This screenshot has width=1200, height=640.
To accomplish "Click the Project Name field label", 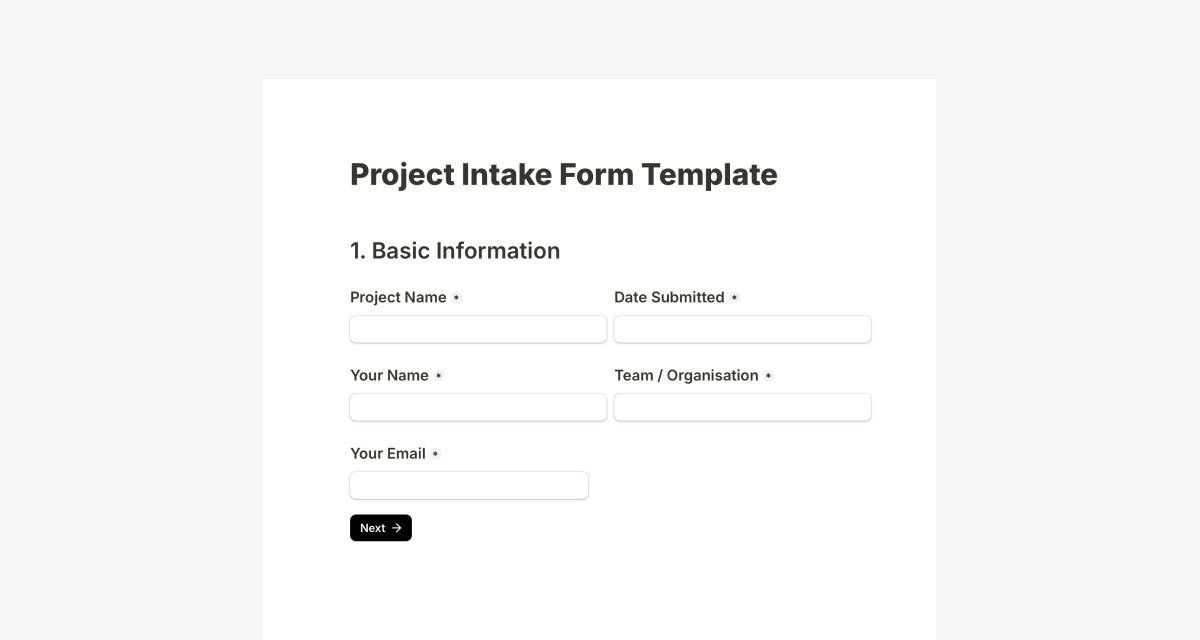I will pos(397,296).
